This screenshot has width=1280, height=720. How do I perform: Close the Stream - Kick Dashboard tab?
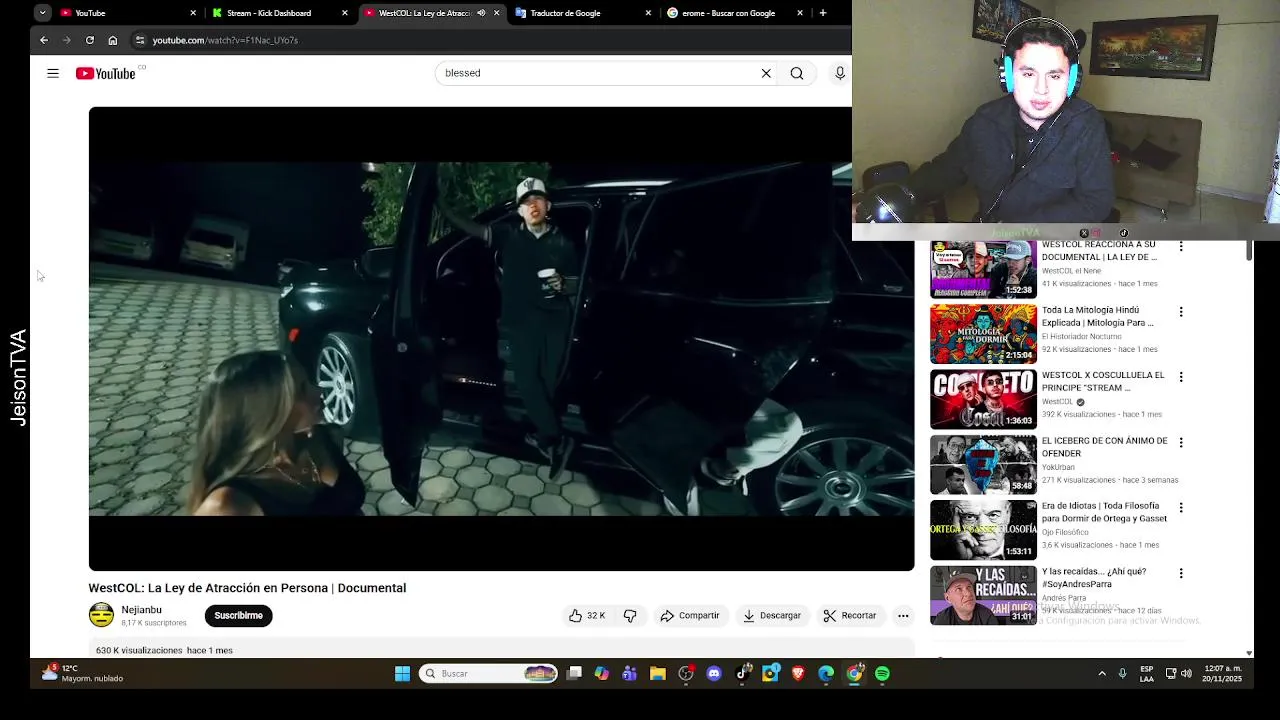click(345, 13)
